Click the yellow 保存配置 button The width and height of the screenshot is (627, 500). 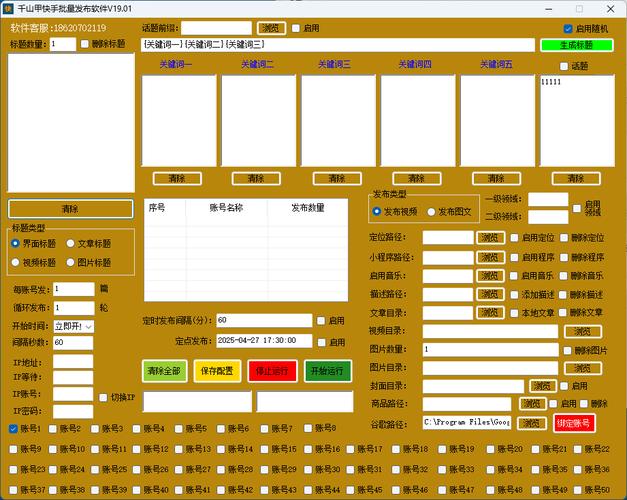point(217,371)
